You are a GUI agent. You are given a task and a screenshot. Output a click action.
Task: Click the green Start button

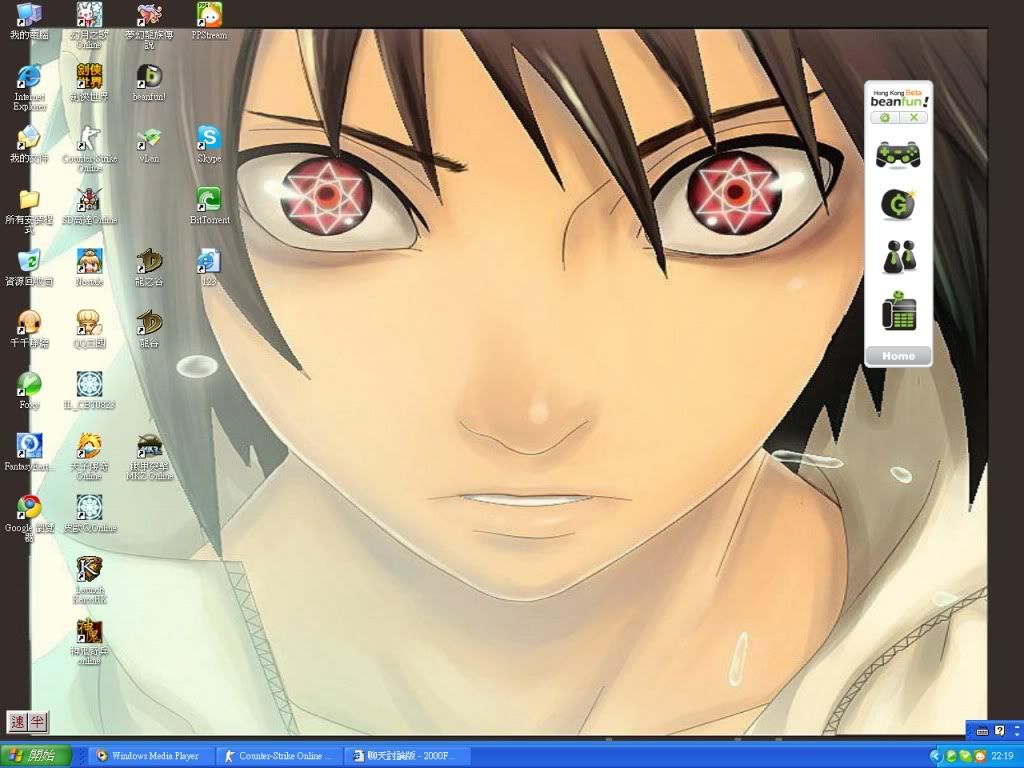(x=36, y=756)
